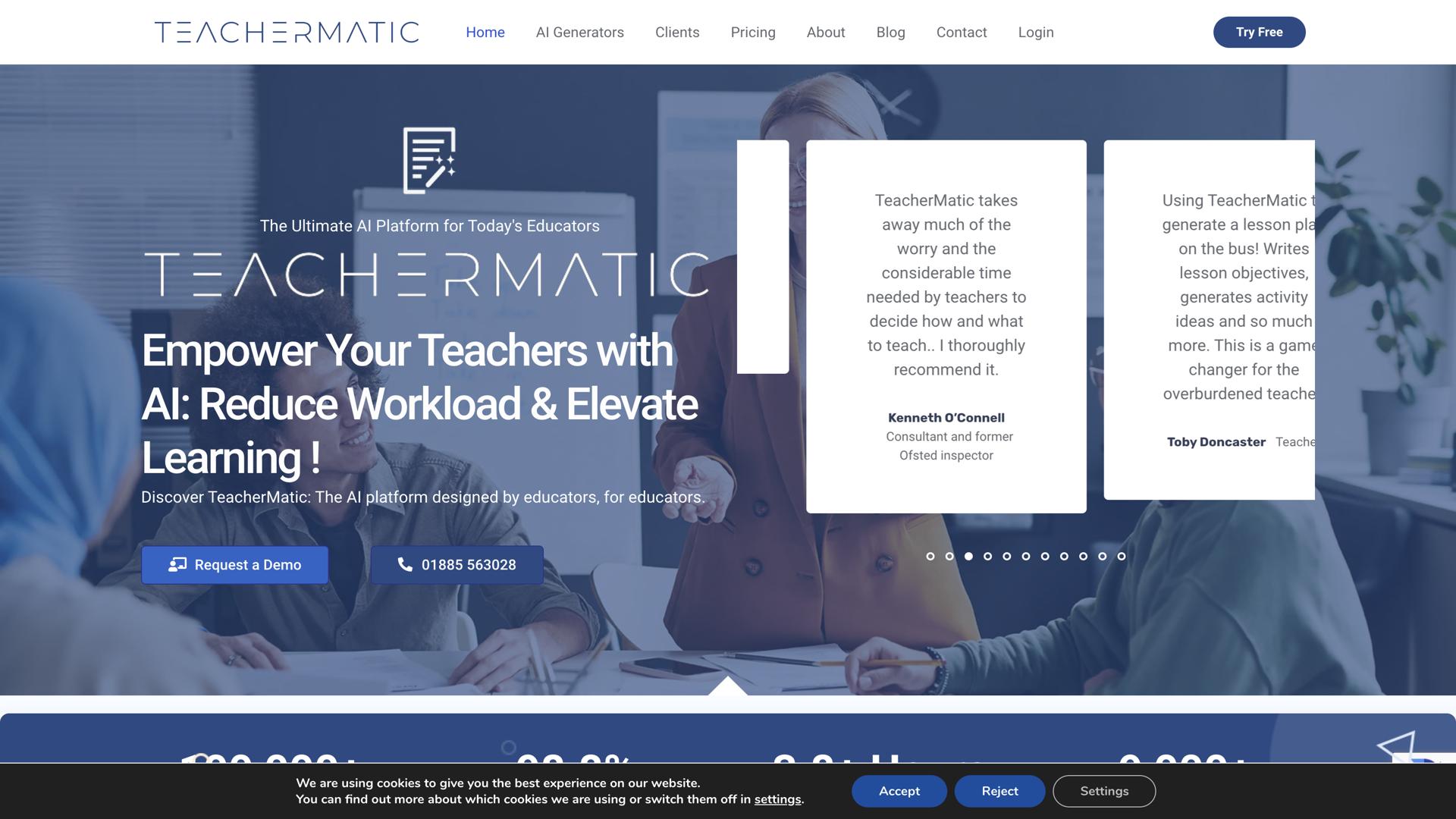Go to the Contact page
The image size is (1456, 819).
(962, 32)
